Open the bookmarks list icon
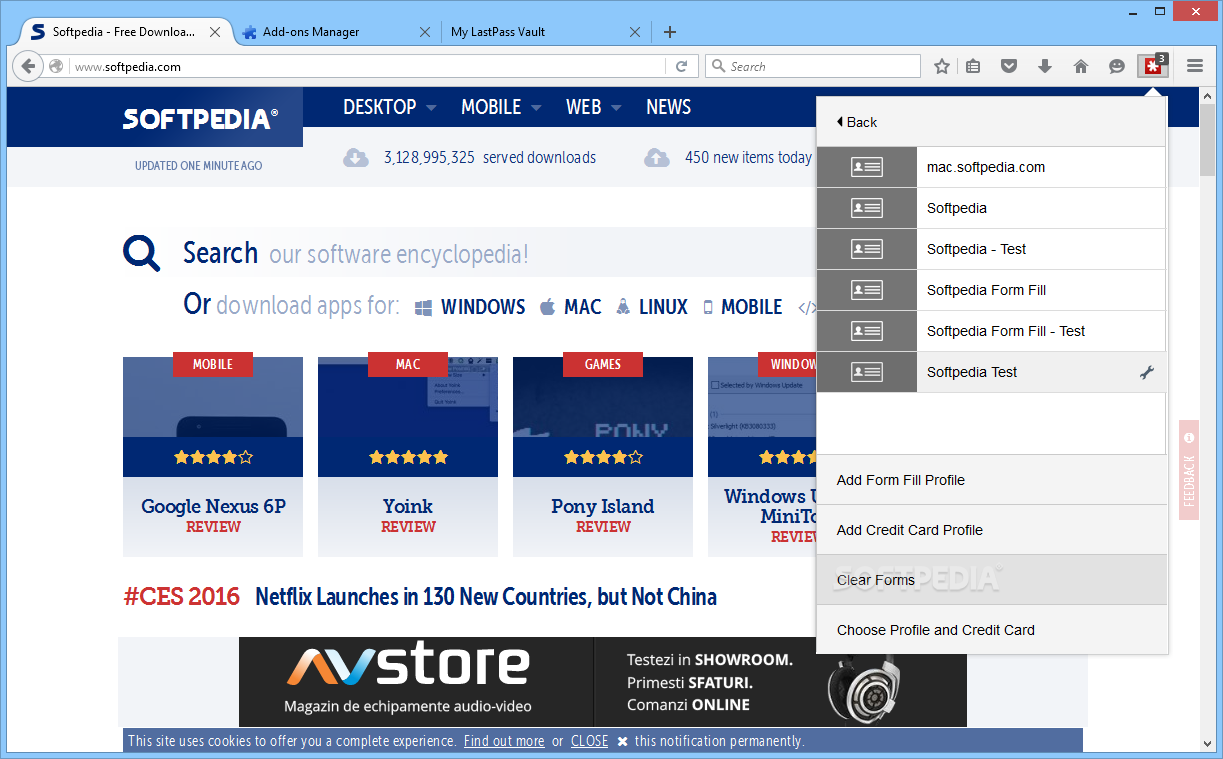 point(973,66)
